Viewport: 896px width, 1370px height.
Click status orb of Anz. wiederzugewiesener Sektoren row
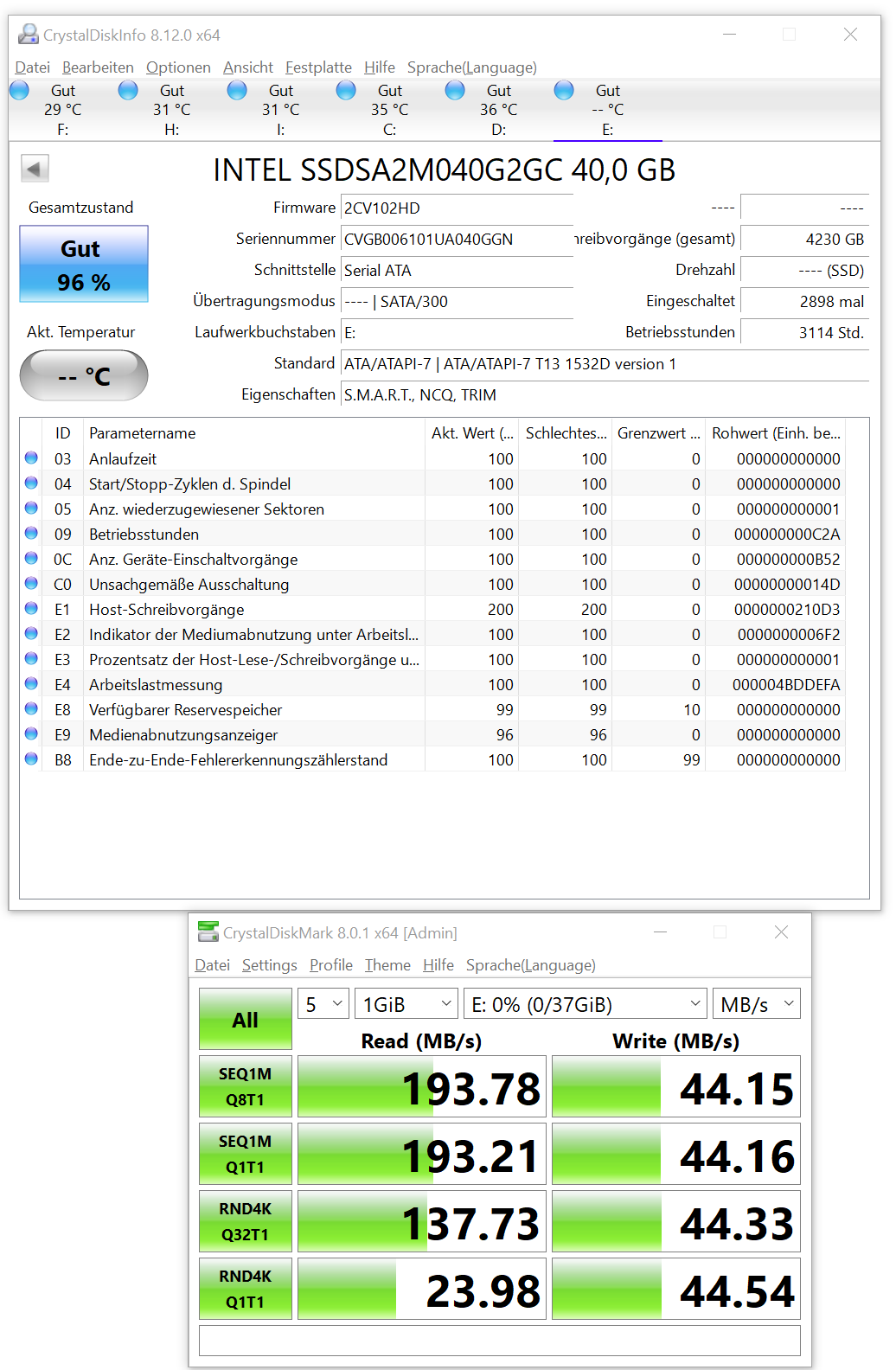pos(31,508)
